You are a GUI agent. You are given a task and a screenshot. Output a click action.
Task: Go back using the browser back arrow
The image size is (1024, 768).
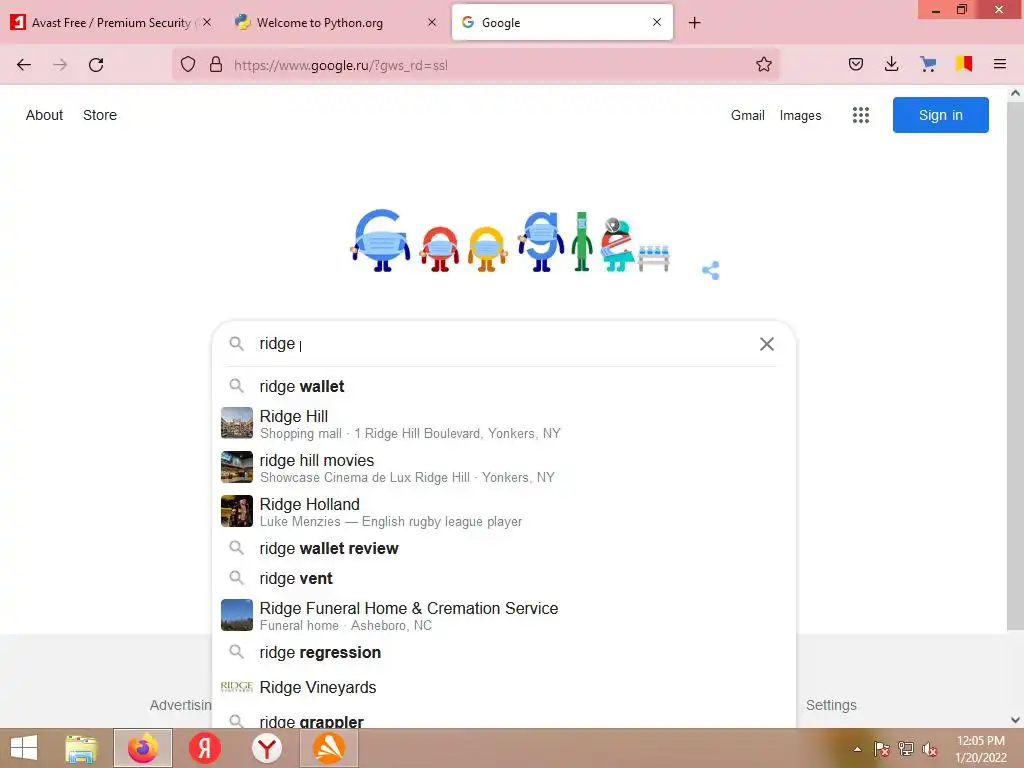point(24,65)
